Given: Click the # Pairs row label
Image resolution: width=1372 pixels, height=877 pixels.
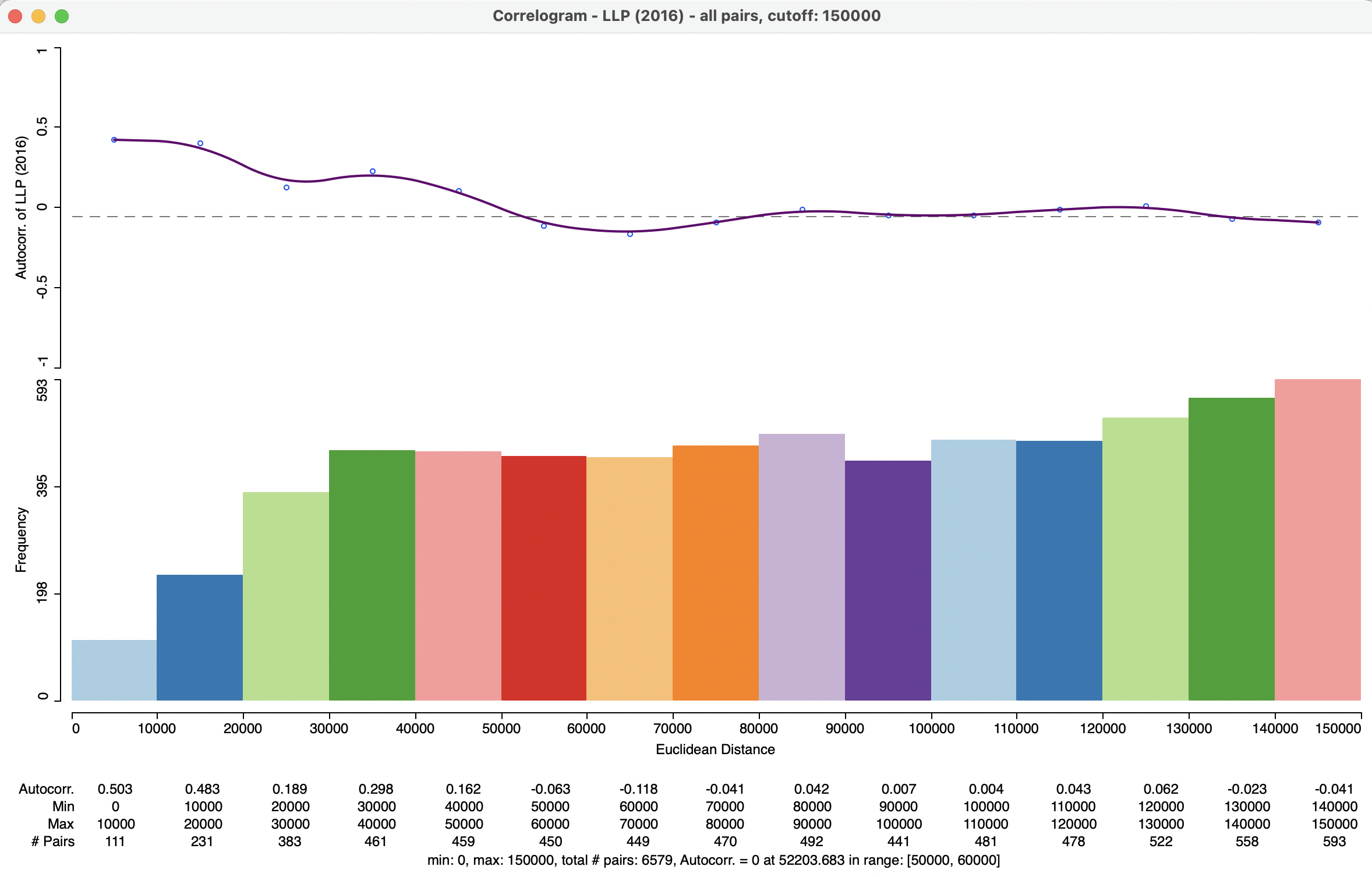Looking at the screenshot, I should [52, 841].
